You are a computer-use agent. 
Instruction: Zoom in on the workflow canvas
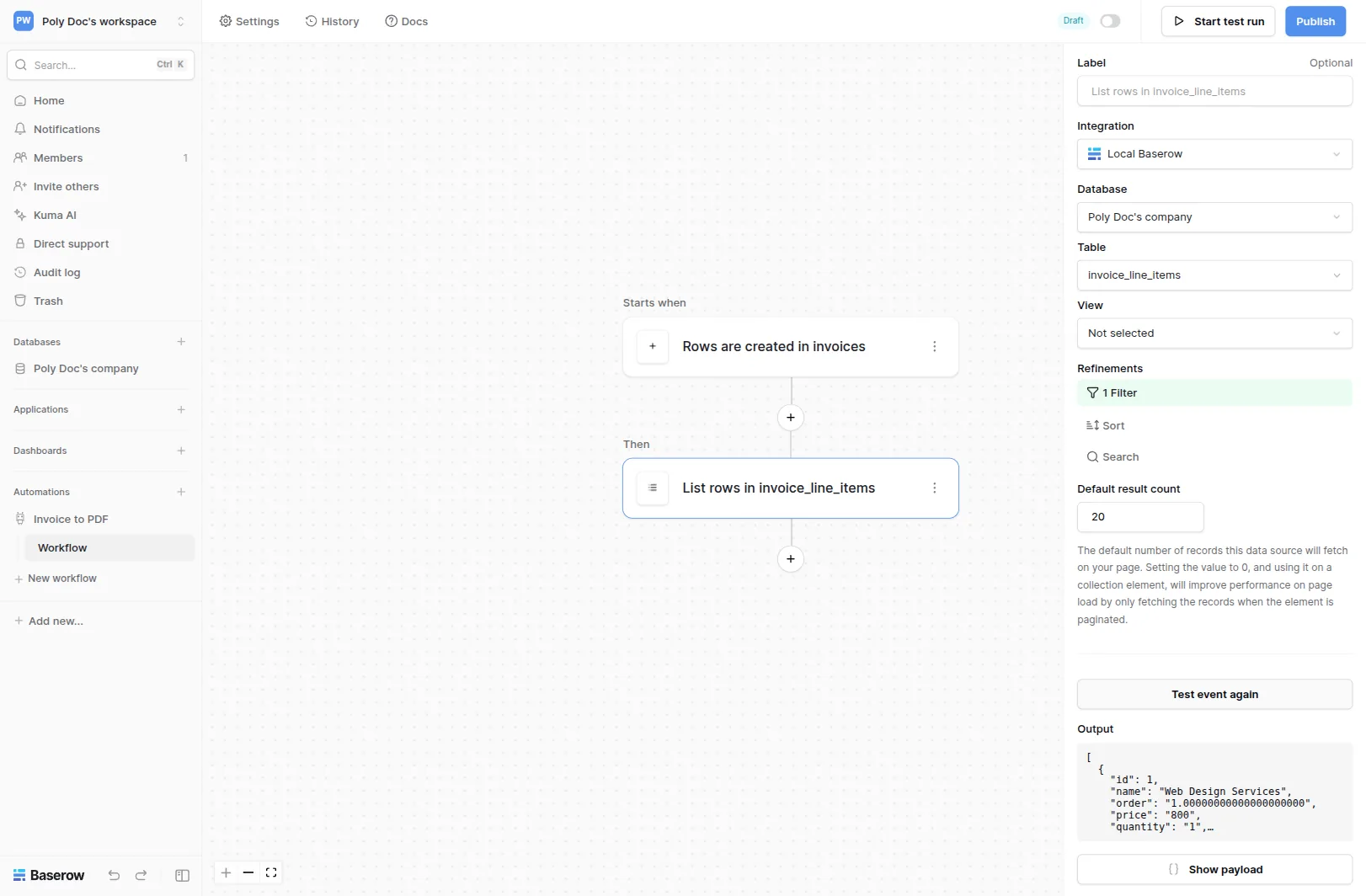226,872
